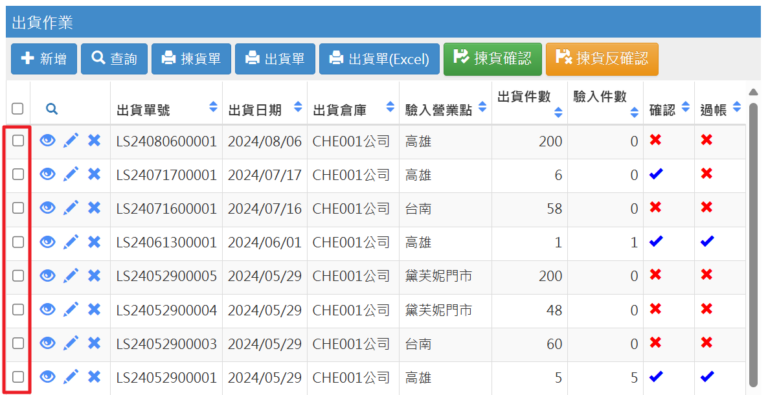This screenshot has height=395, width=768.
Task: Click the magnifier icon in table header
Action: tap(52, 109)
